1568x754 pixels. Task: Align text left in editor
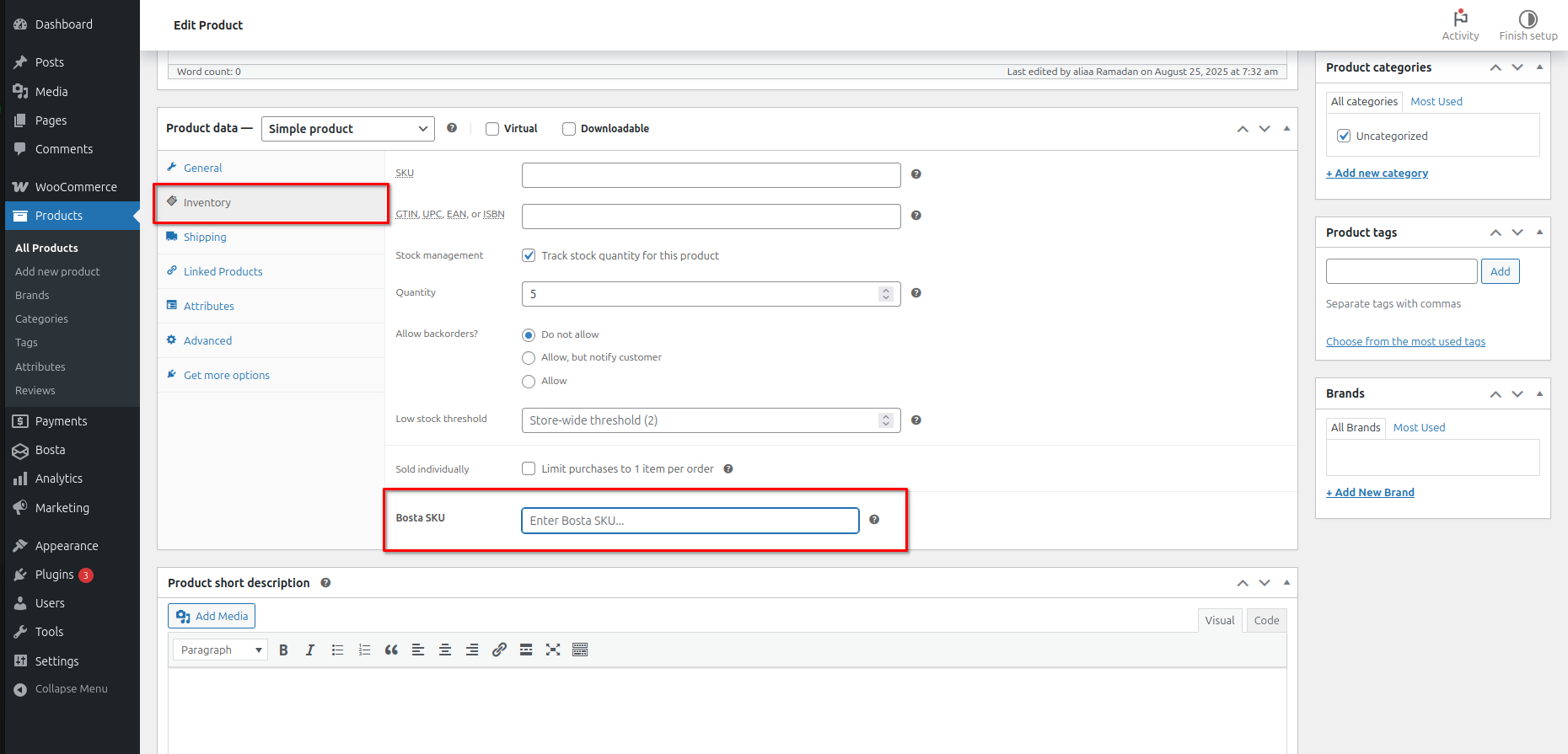coord(418,650)
